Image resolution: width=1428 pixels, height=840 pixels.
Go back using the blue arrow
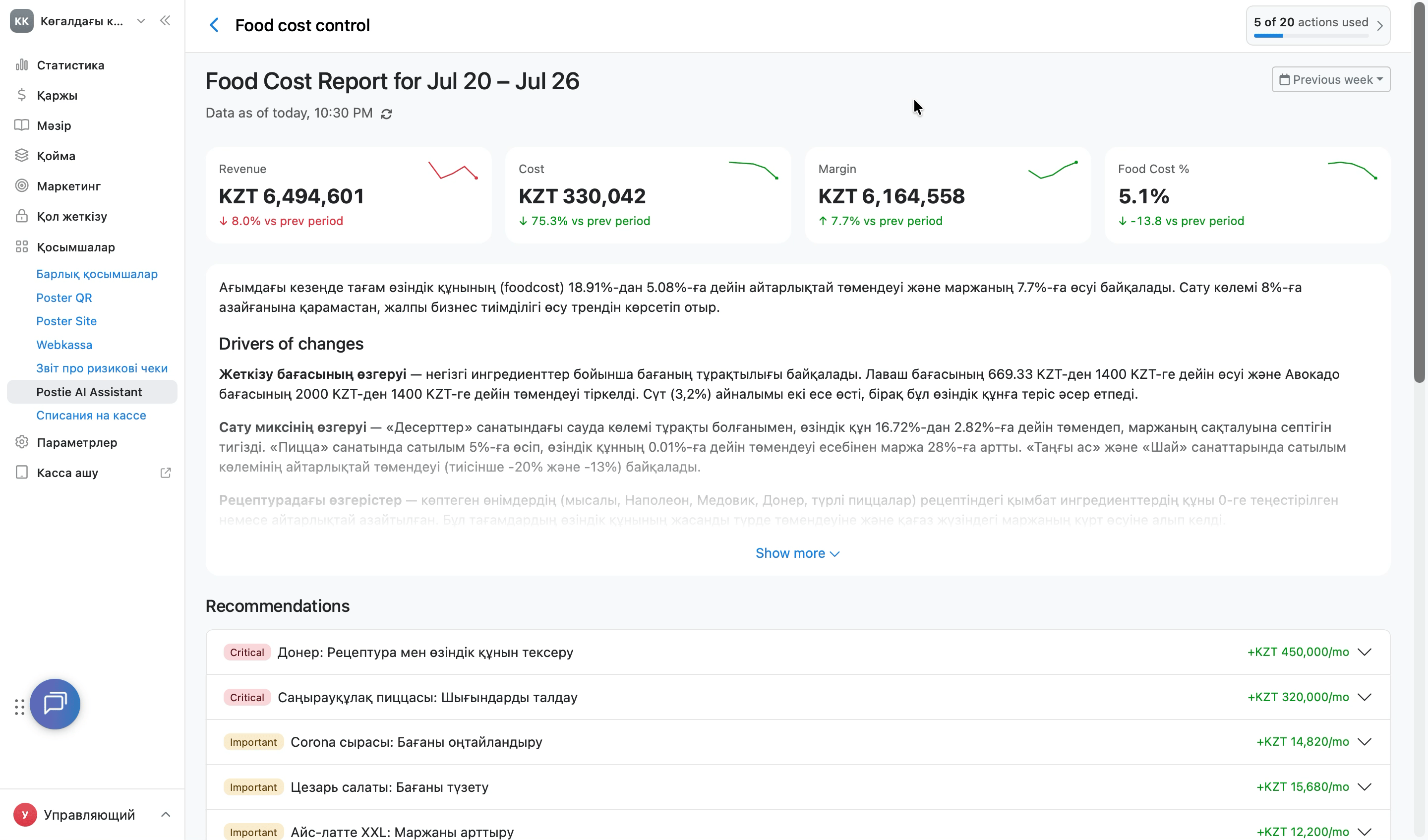214,25
